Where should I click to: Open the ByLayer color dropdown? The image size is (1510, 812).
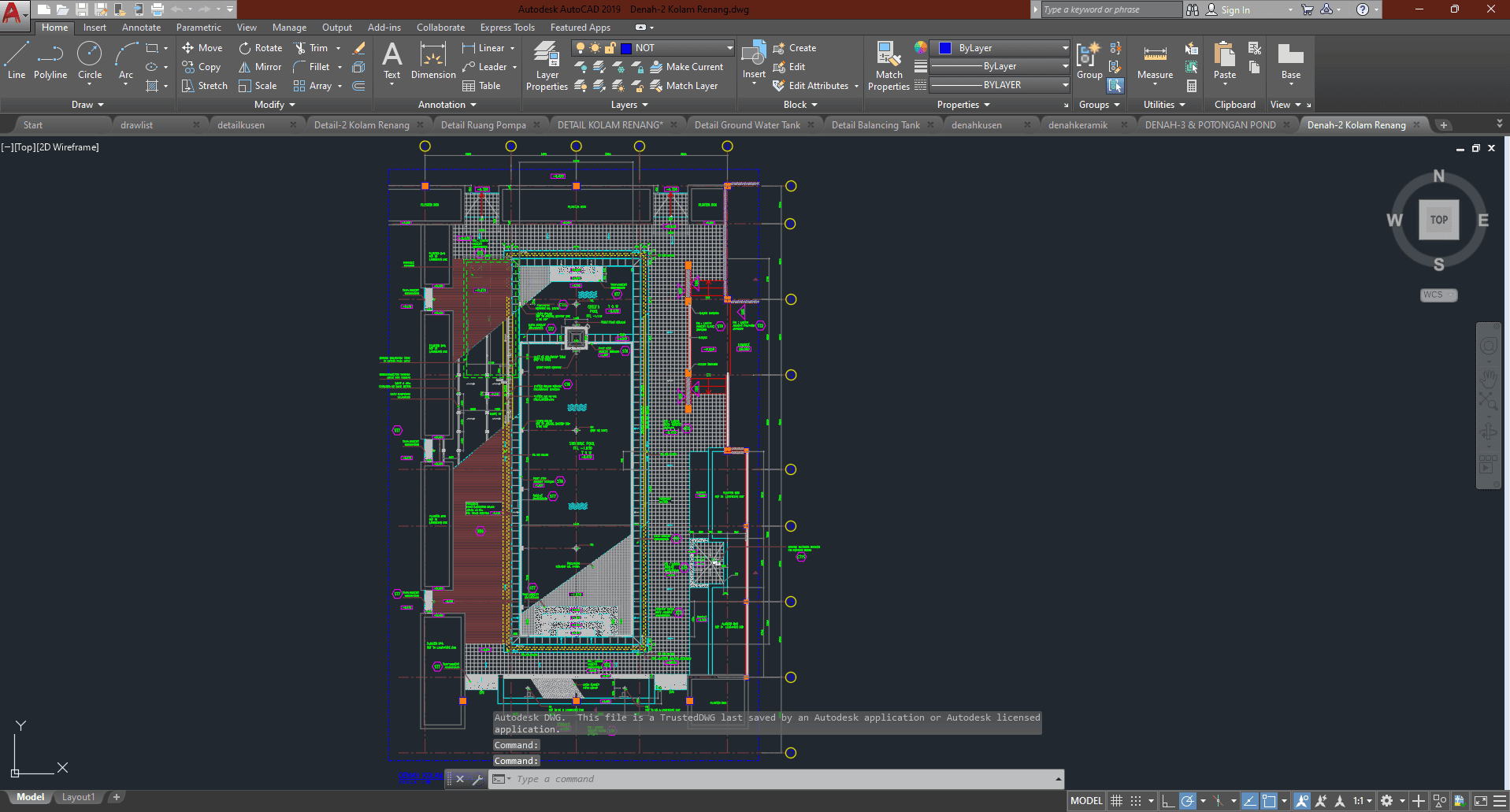(1065, 48)
